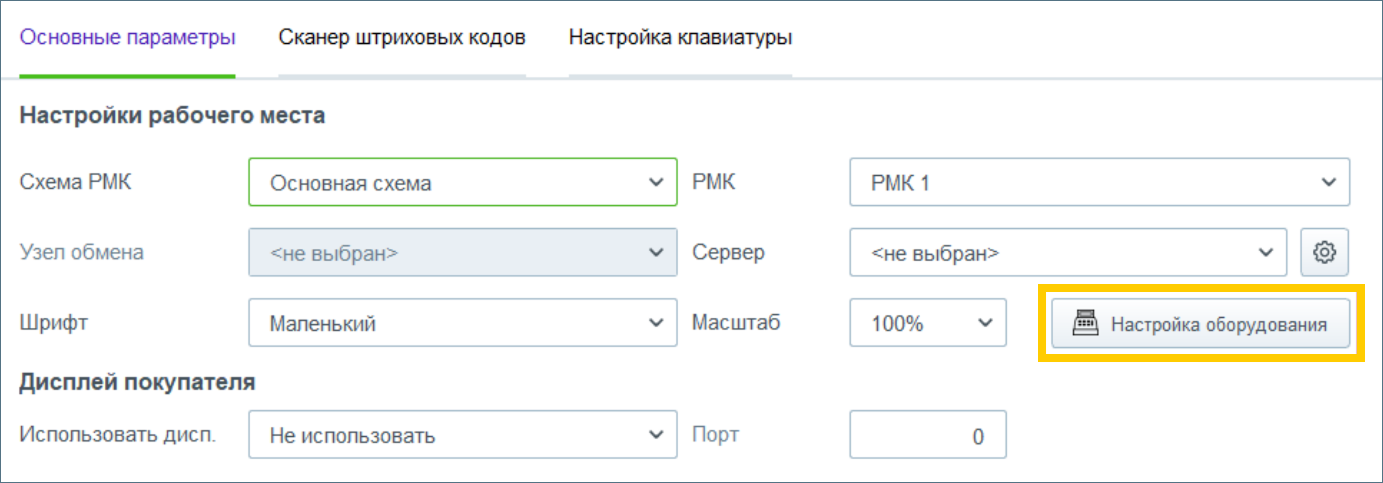This screenshot has width=1383, height=483.
Task: Expand the Масштаб 100% dropdown
Action: point(927,323)
